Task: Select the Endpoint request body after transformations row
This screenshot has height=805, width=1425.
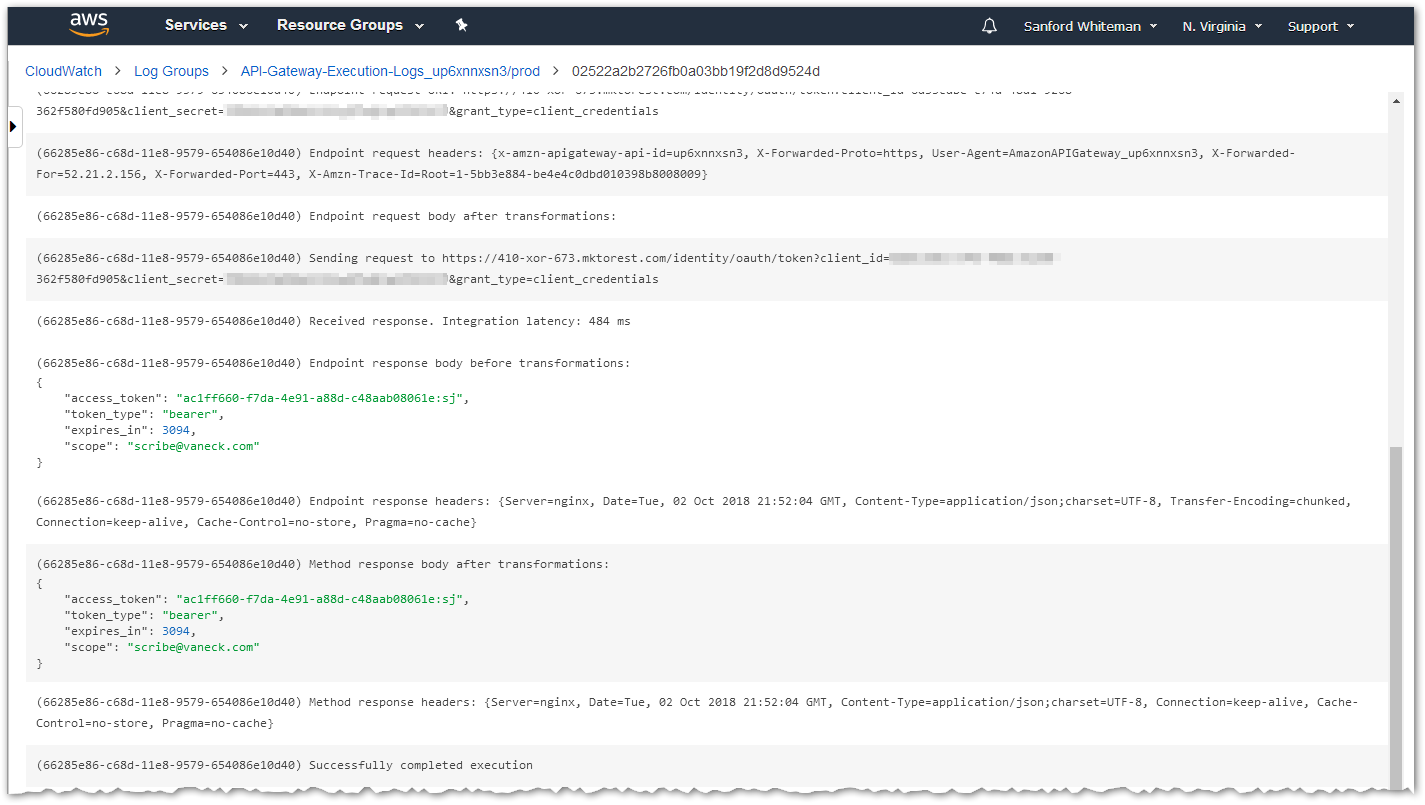Action: pos(707,216)
